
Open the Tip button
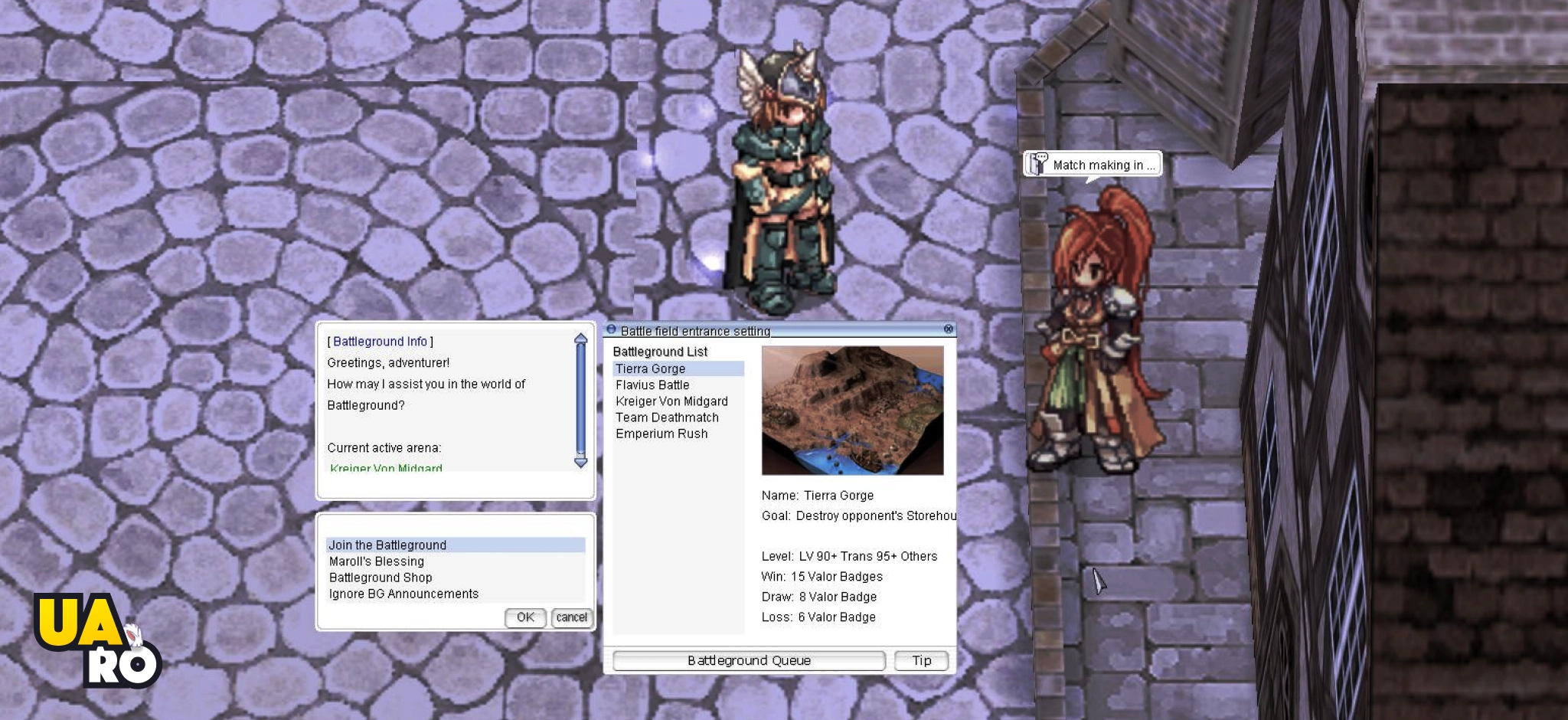pos(921,660)
